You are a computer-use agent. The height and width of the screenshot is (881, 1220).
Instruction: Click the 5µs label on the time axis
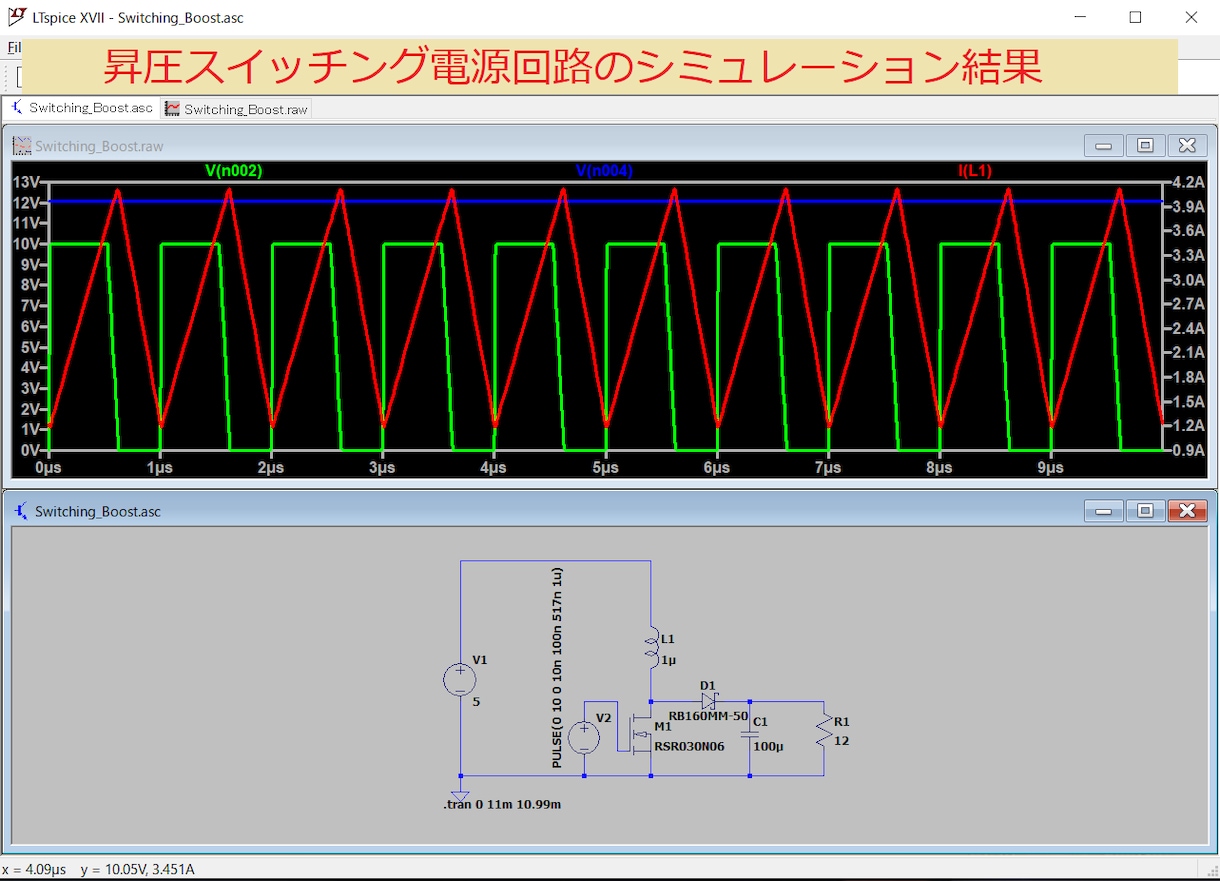tap(605, 467)
